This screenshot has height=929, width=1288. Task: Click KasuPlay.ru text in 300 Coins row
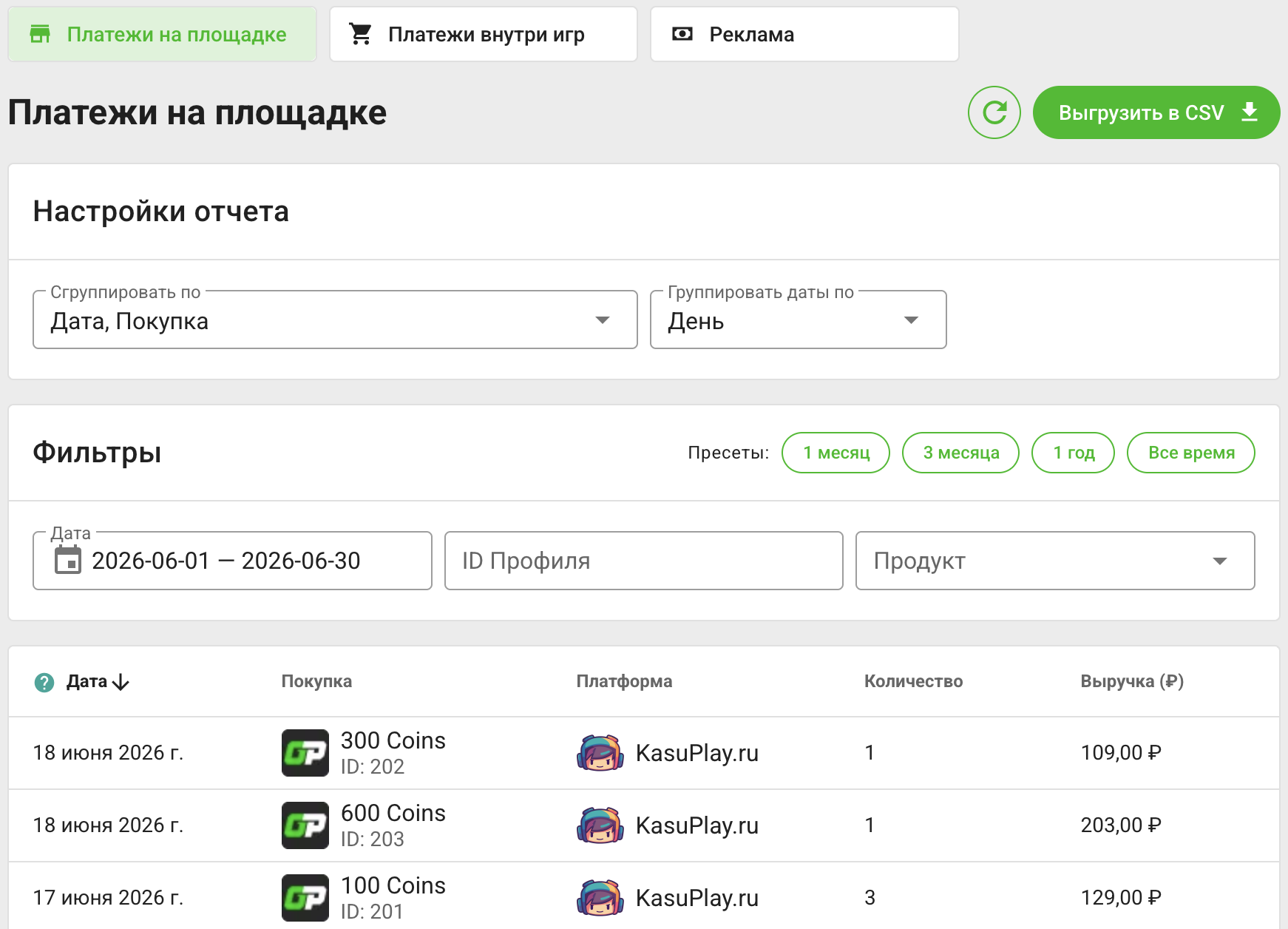(x=697, y=753)
